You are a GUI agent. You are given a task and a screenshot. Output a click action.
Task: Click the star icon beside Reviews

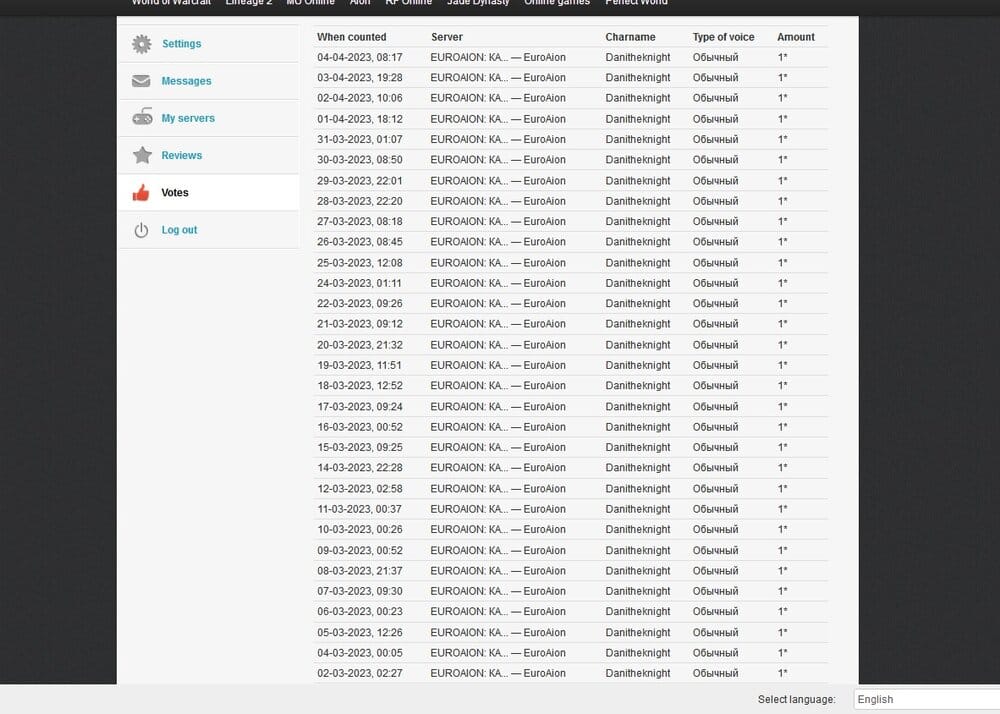point(142,155)
